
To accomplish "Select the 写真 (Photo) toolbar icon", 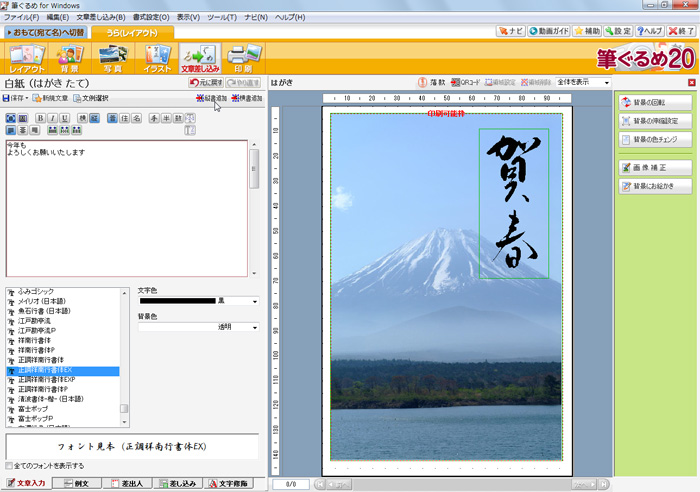I will 112,58.
